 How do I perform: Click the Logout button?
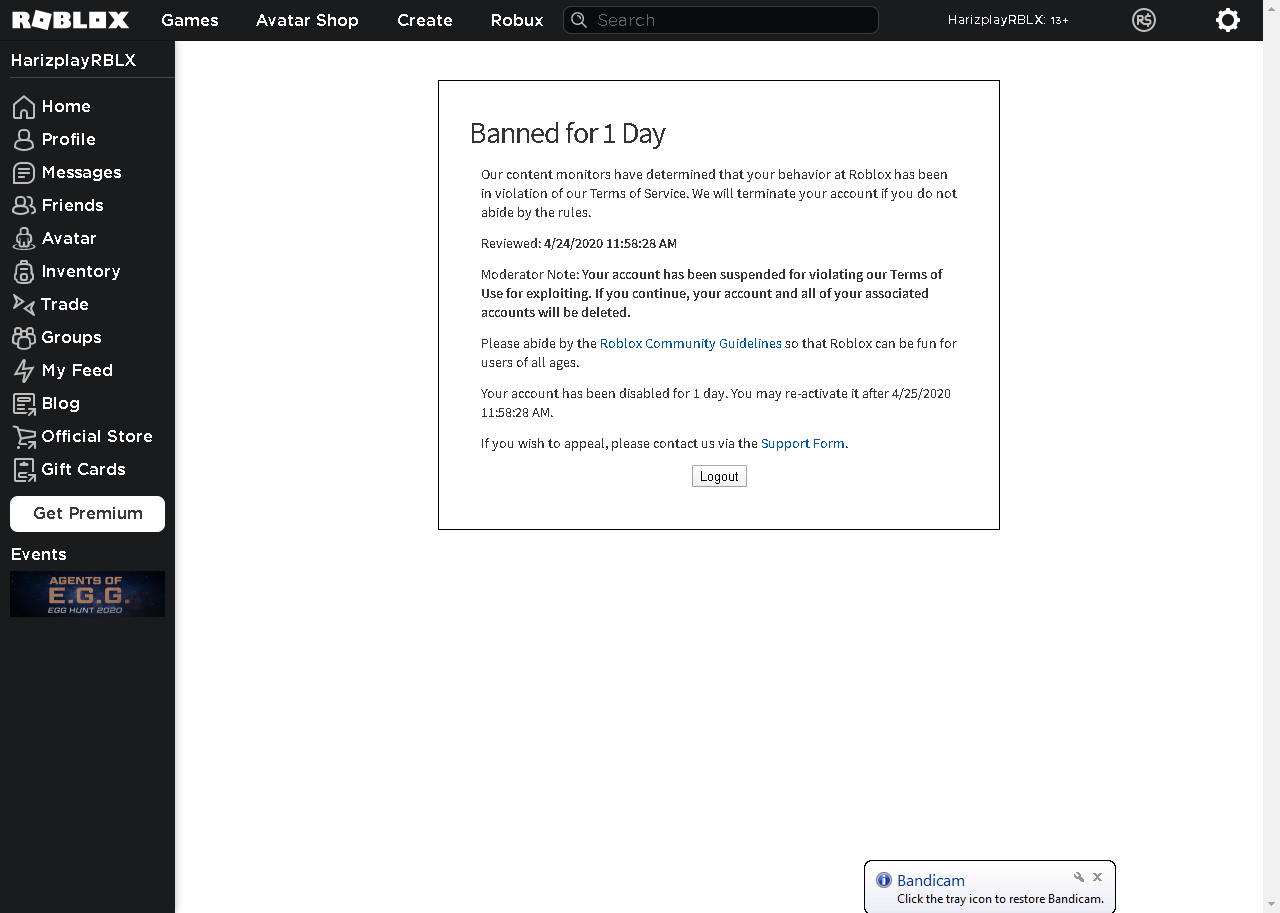click(x=719, y=476)
